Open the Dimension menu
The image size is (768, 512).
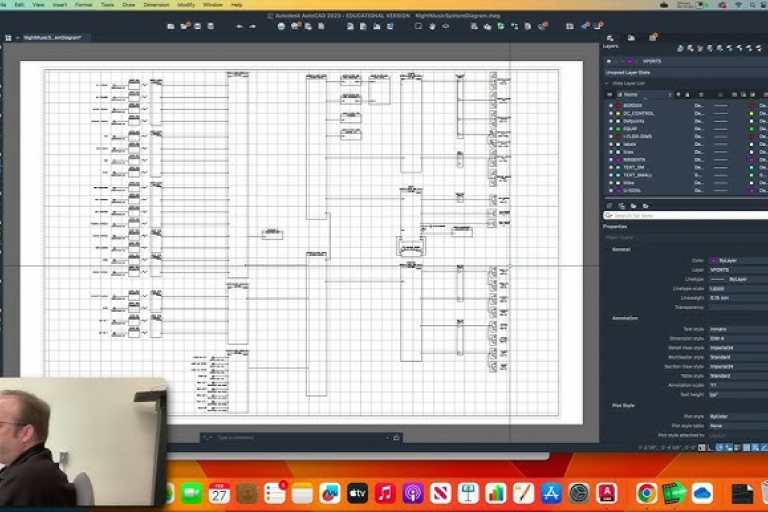pos(156,4)
